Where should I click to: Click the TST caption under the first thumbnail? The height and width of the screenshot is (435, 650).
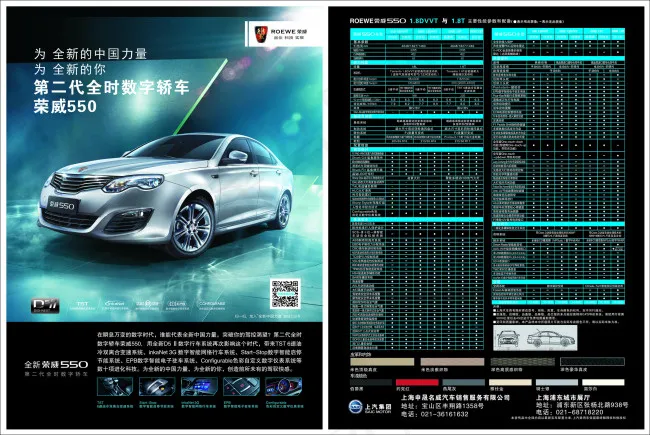[x=115, y=404]
